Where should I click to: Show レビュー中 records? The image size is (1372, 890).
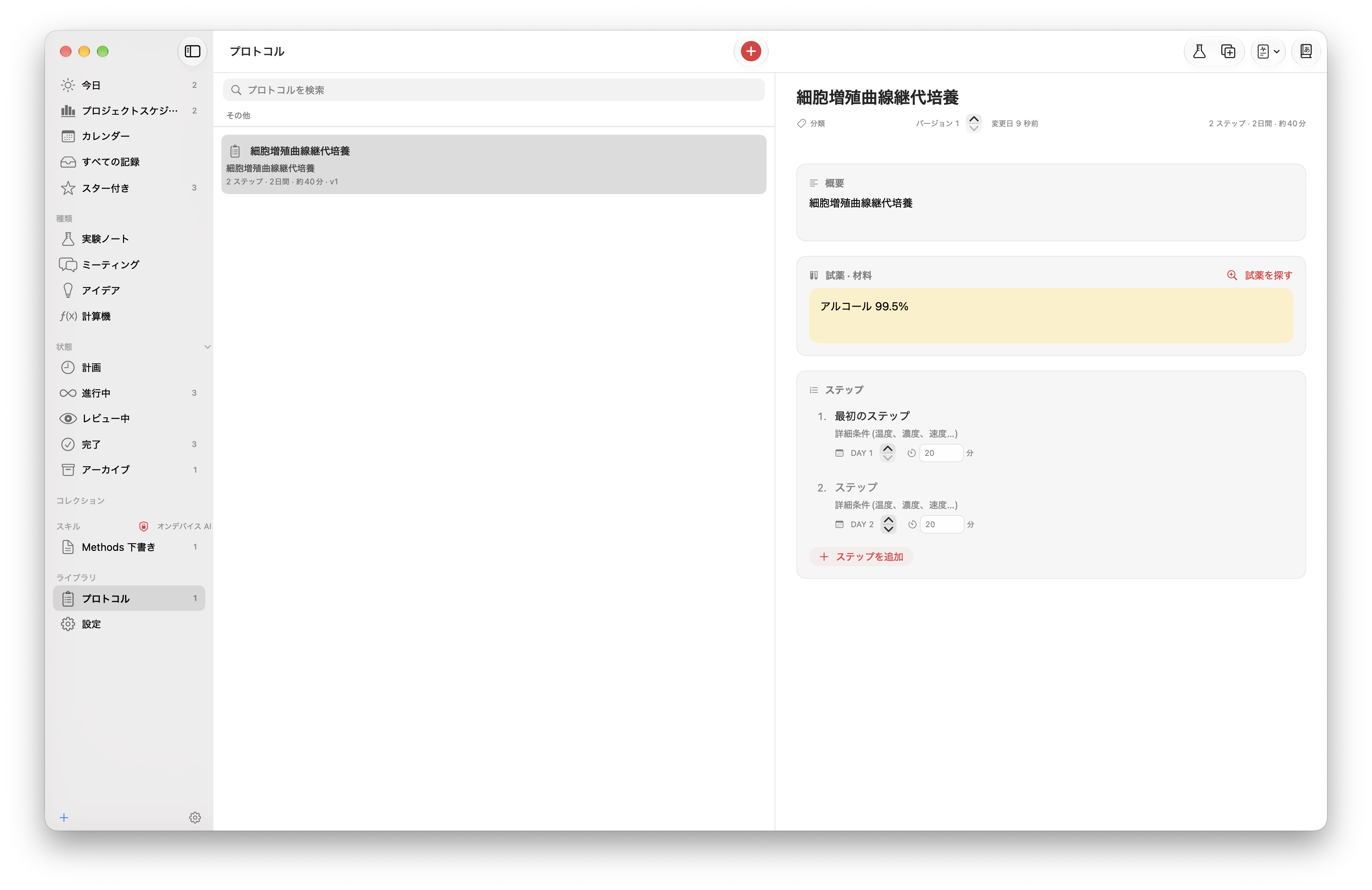(129, 419)
